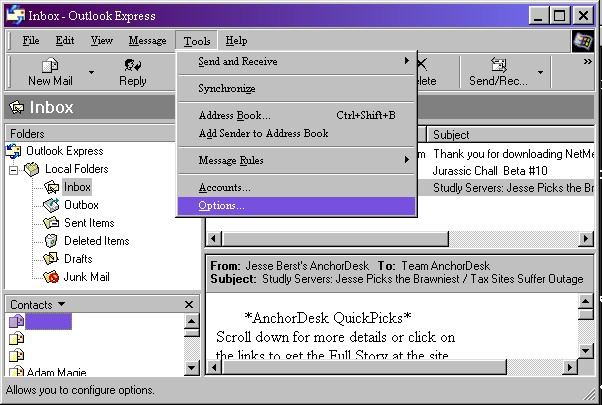Click the preview pane scroll up arrow
Screen dimensions: 602x405
tap(585, 302)
